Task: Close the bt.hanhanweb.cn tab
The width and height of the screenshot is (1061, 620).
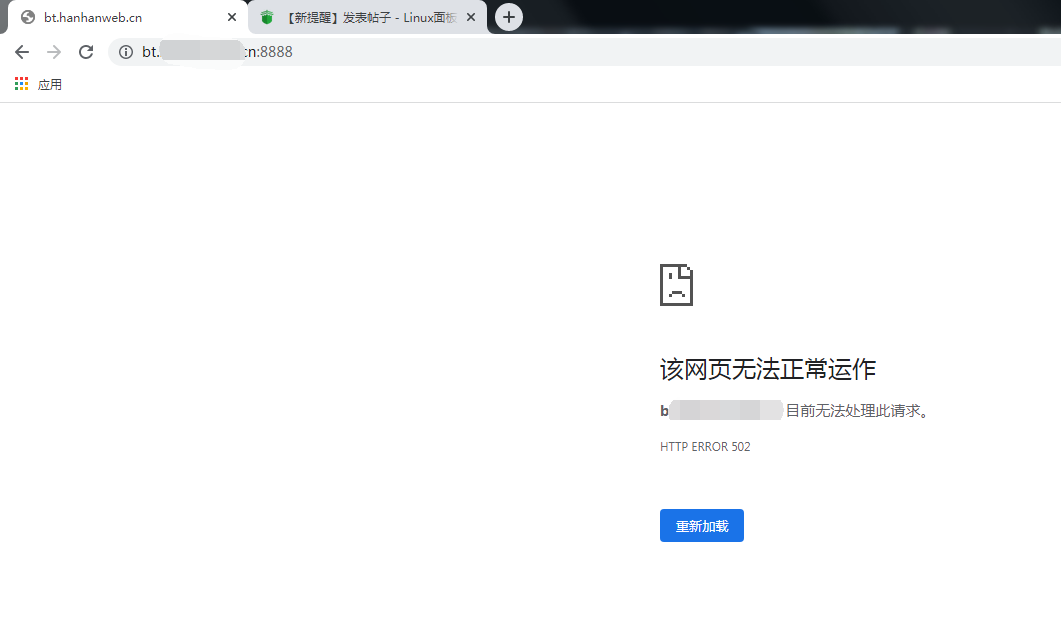Action: tap(232, 18)
